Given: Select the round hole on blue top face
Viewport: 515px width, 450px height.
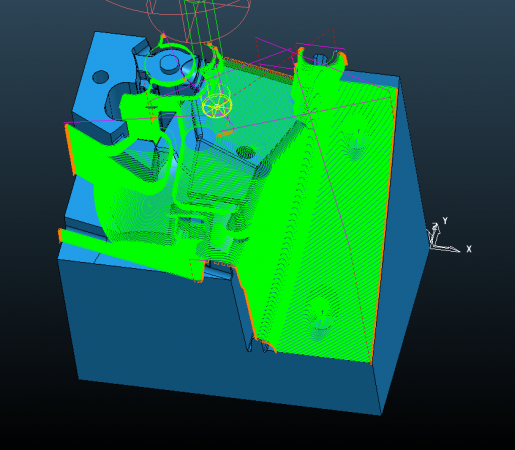Looking at the screenshot, I should [100, 77].
